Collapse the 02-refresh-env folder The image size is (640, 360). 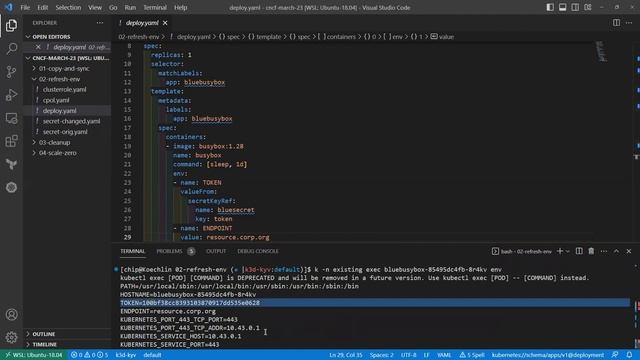tap(59, 79)
